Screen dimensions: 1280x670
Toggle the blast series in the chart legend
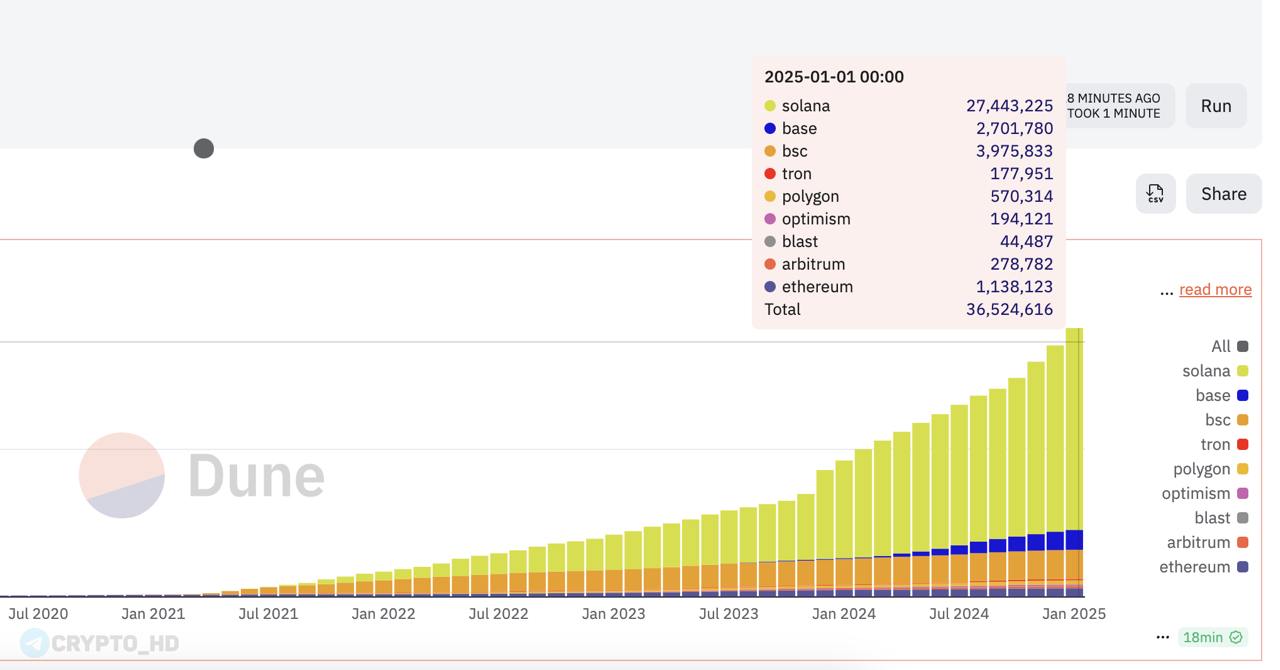(1221, 518)
